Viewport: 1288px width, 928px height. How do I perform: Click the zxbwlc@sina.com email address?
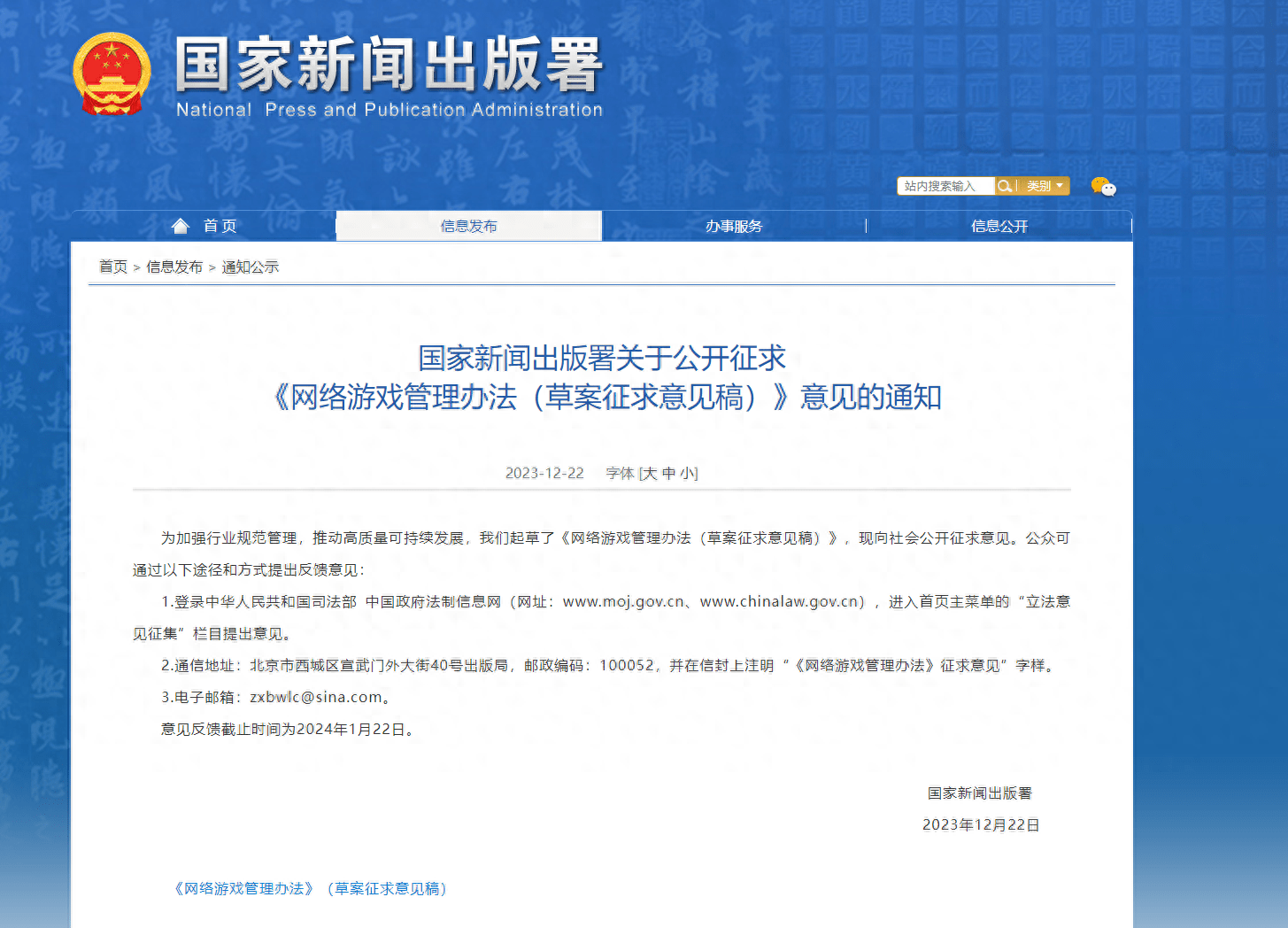coord(316,697)
